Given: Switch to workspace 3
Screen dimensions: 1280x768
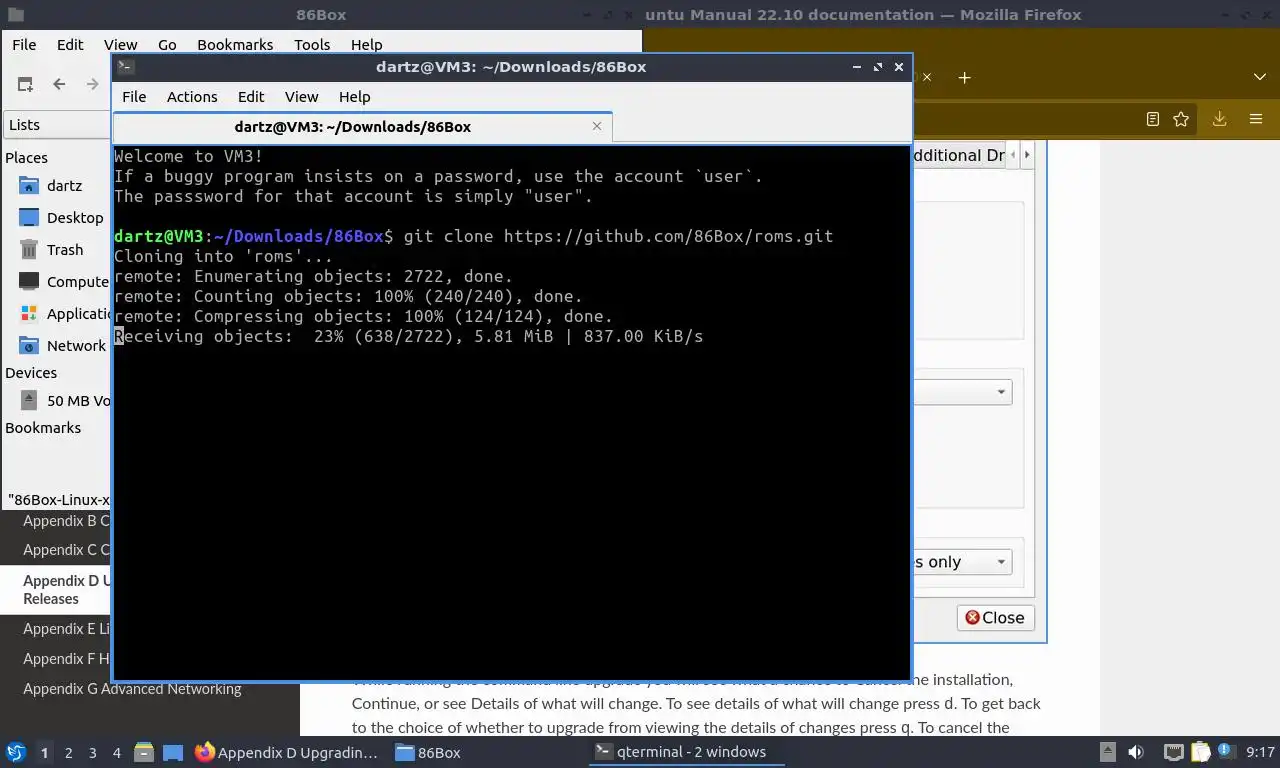Looking at the screenshot, I should tap(93, 752).
